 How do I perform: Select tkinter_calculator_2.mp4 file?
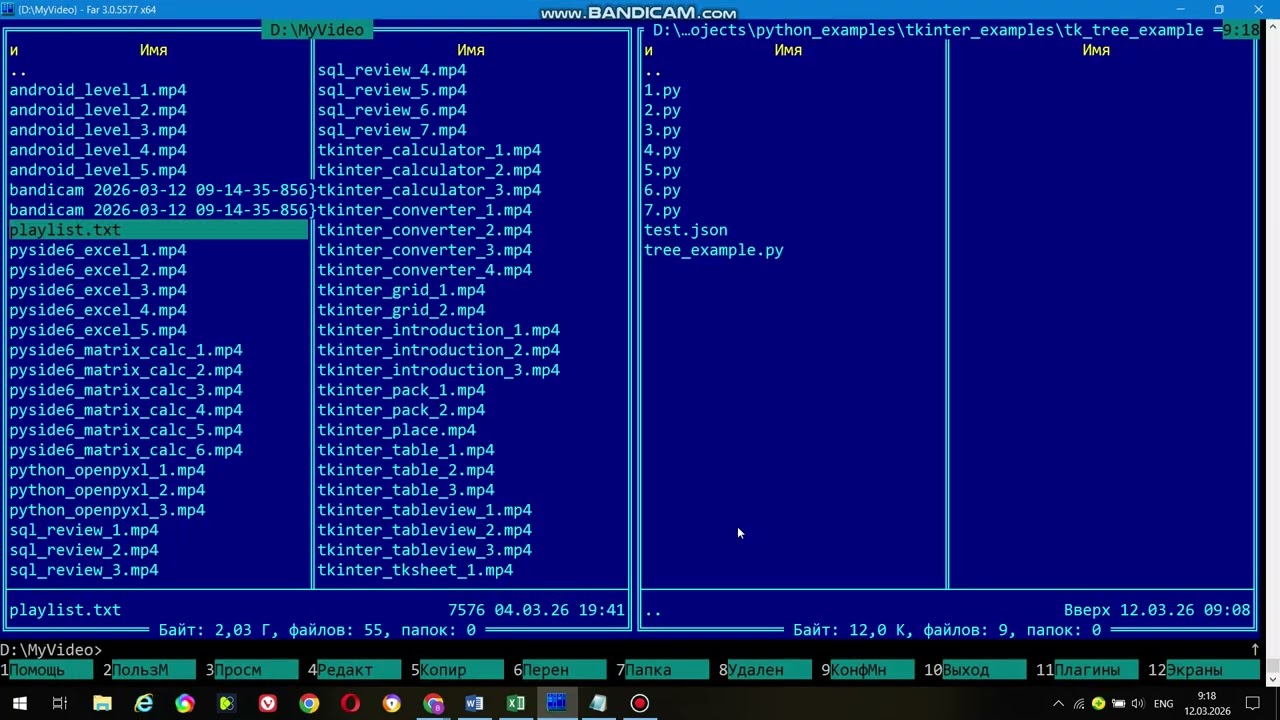coord(429,170)
